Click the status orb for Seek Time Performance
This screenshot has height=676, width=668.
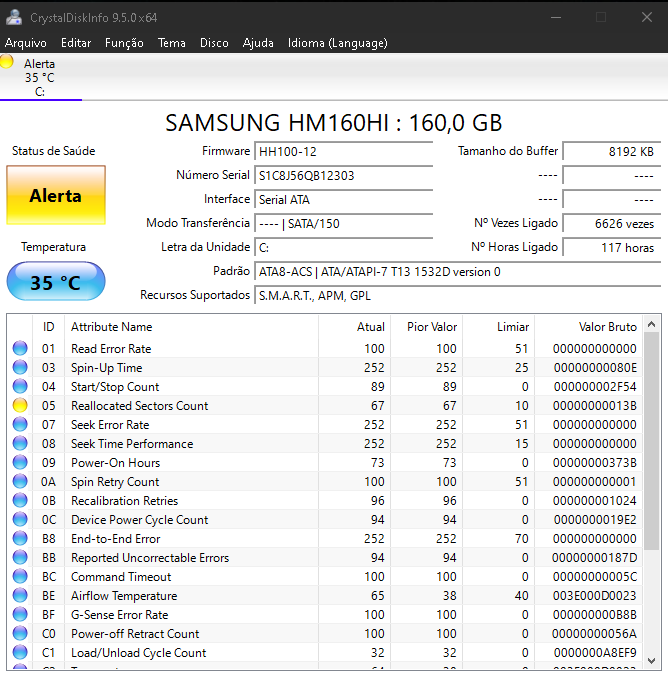(x=20, y=443)
